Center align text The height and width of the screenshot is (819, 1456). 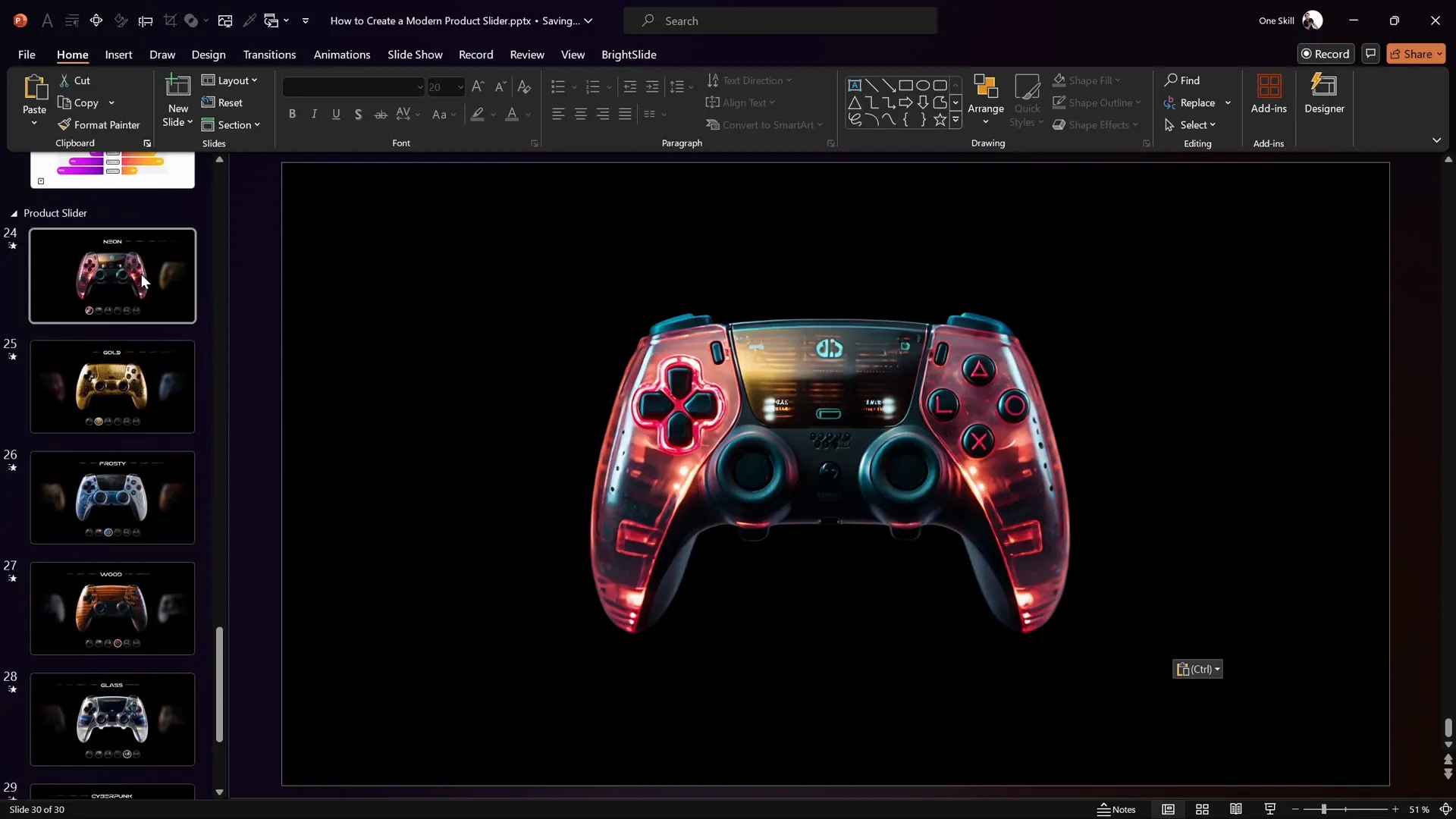tap(580, 114)
